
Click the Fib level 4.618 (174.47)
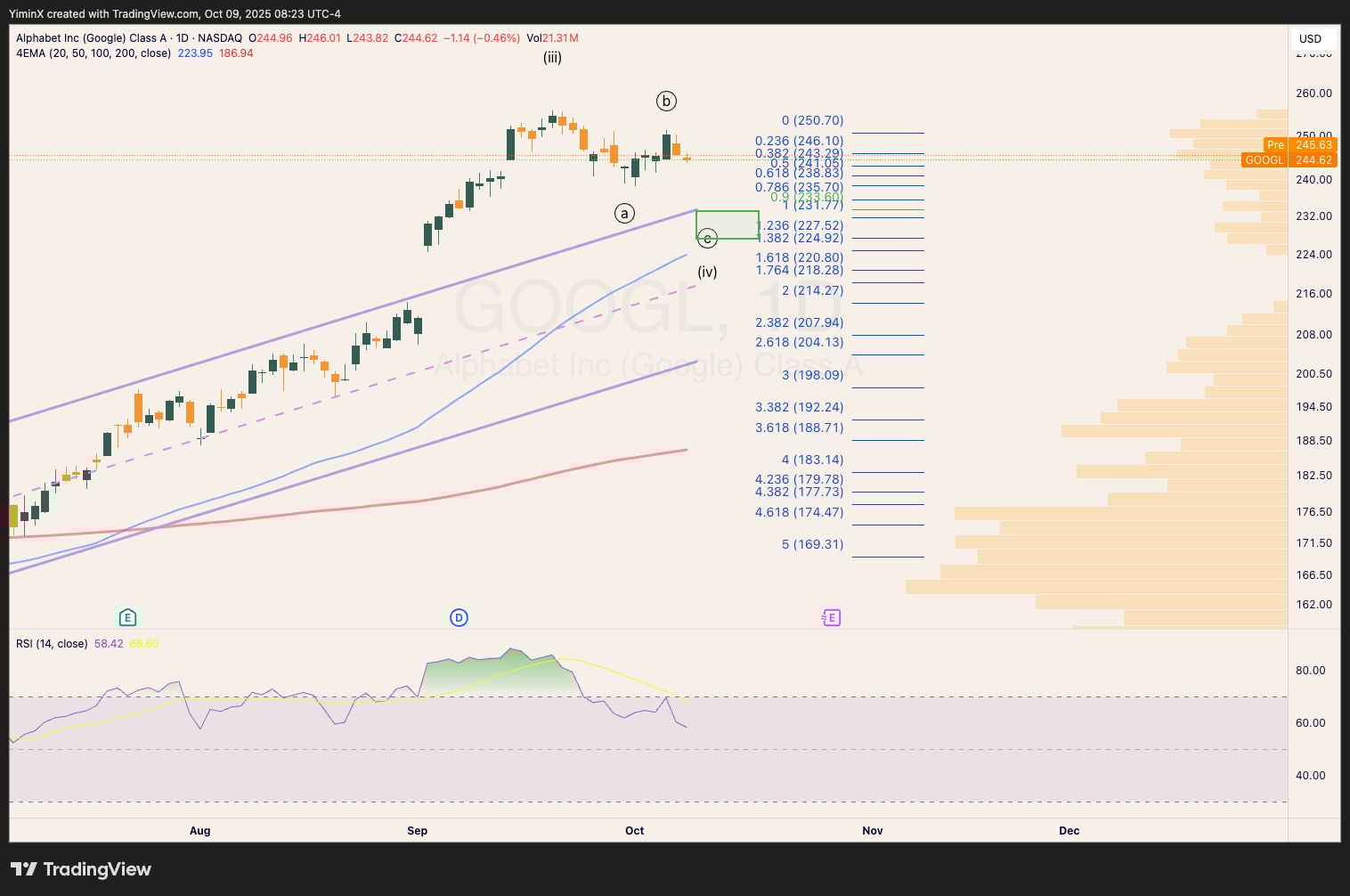[799, 512]
